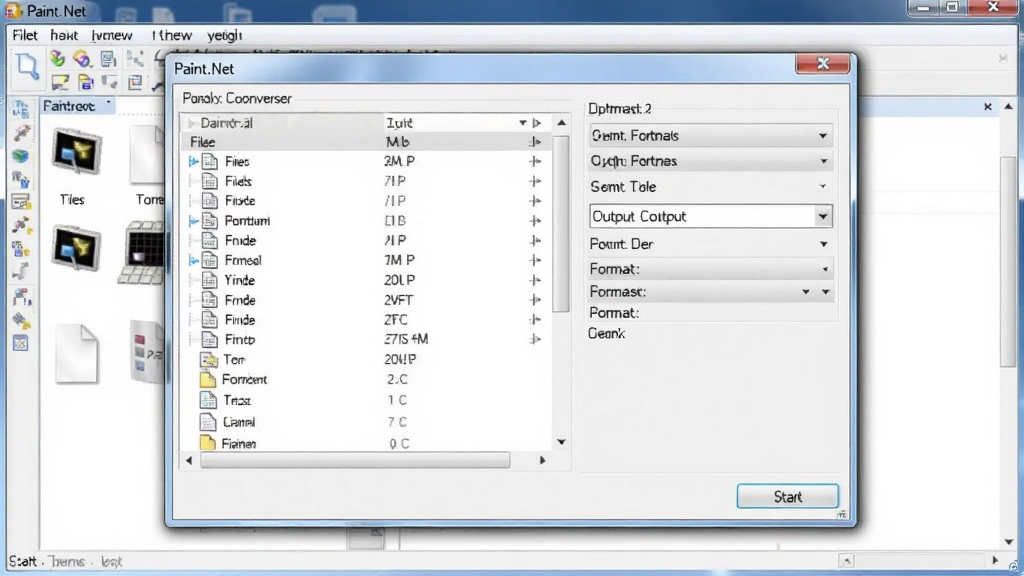The width and height of the screenshot is (1024, 576).
Task: Click the file list scroll-right arrow
Action: coord(542,460)
